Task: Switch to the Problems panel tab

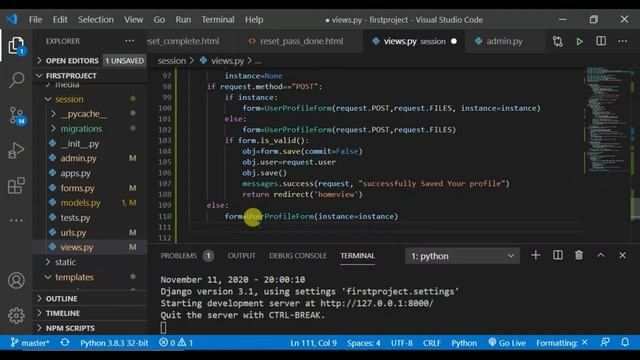Action: [187, 256]
